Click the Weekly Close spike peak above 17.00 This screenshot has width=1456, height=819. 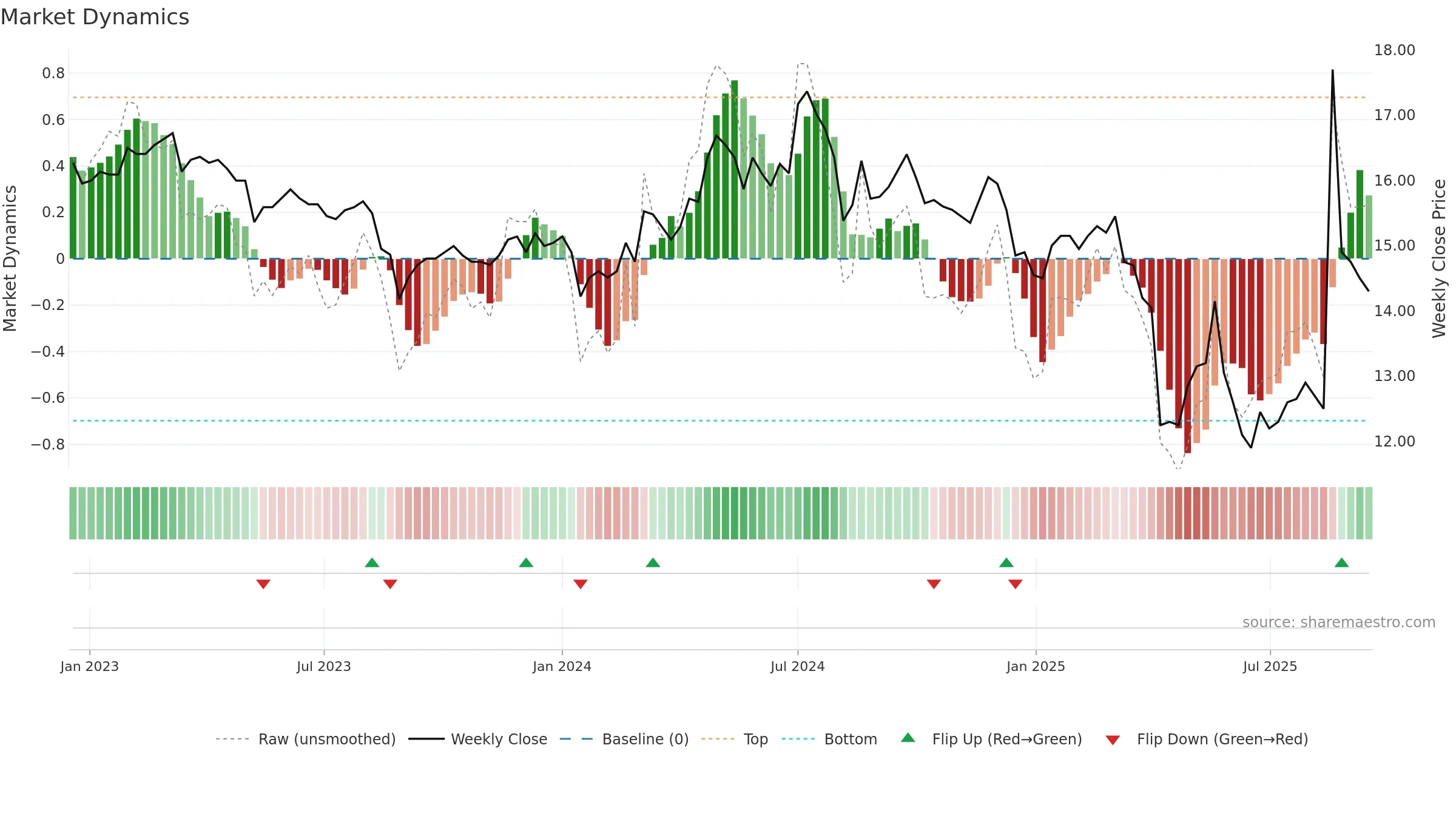coord(1332,71)
